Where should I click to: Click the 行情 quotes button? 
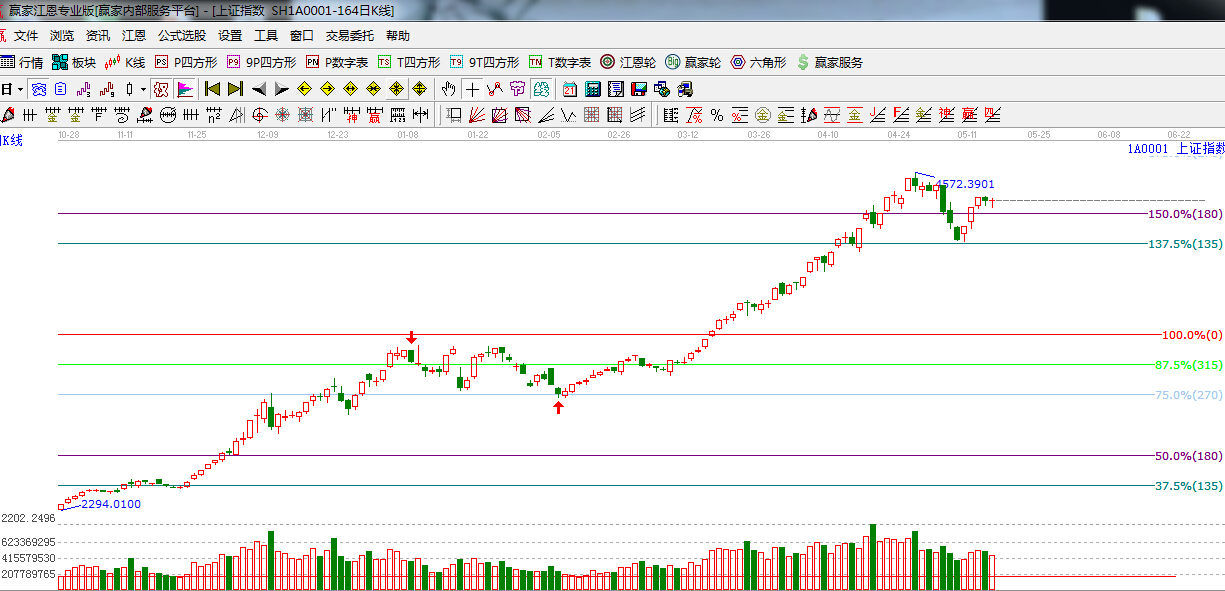(x=23, y=62)
